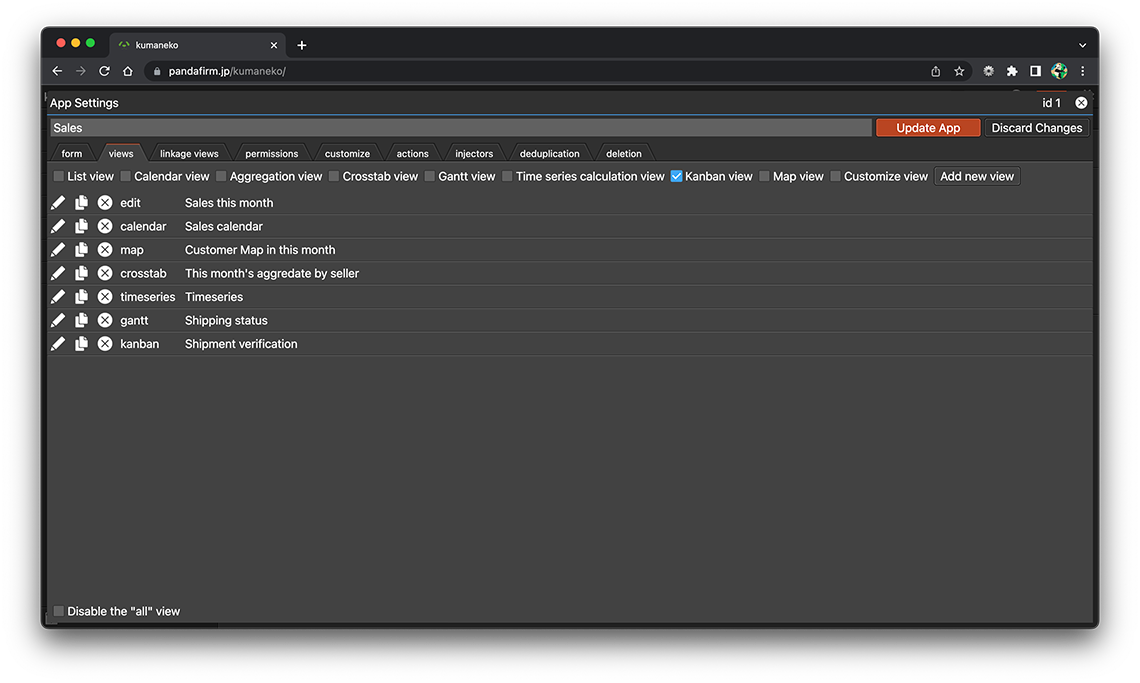This screenshot has height=683, width=1140.
Task: Uncheck the Kanban view checkbox
Action: coord(677,177)
